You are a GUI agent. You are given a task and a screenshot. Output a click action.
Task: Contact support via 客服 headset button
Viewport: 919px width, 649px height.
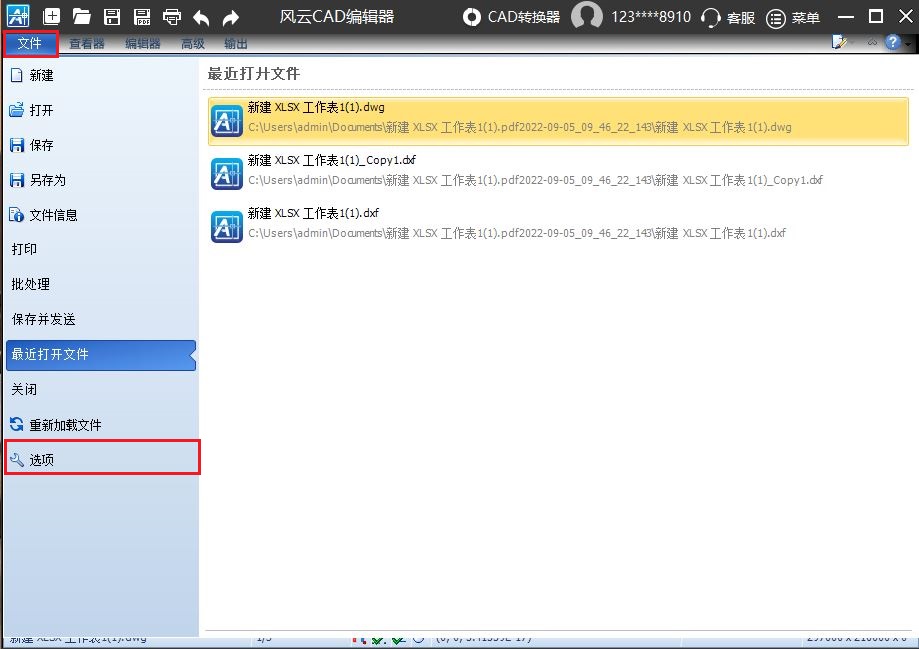728,17
